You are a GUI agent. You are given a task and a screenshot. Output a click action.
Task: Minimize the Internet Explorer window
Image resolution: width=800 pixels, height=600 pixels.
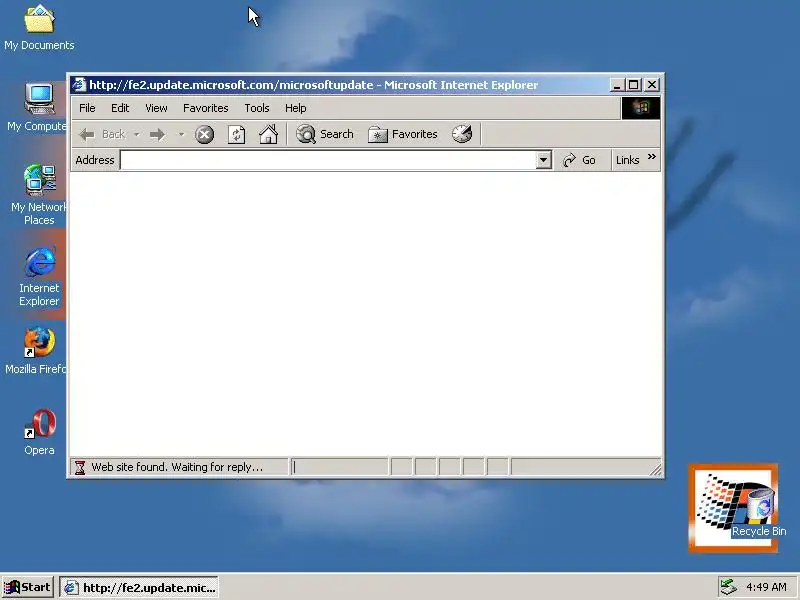[x=617, y=85]
